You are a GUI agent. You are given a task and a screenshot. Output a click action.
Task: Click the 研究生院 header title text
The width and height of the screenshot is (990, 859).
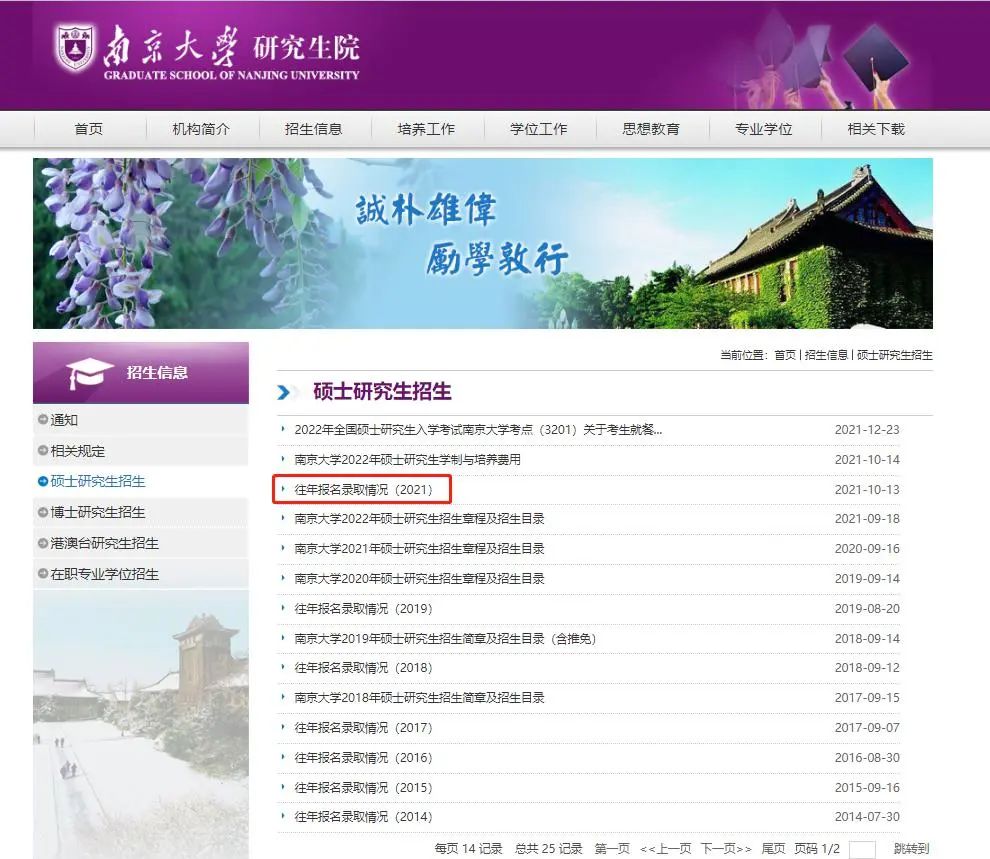[306, 48]
